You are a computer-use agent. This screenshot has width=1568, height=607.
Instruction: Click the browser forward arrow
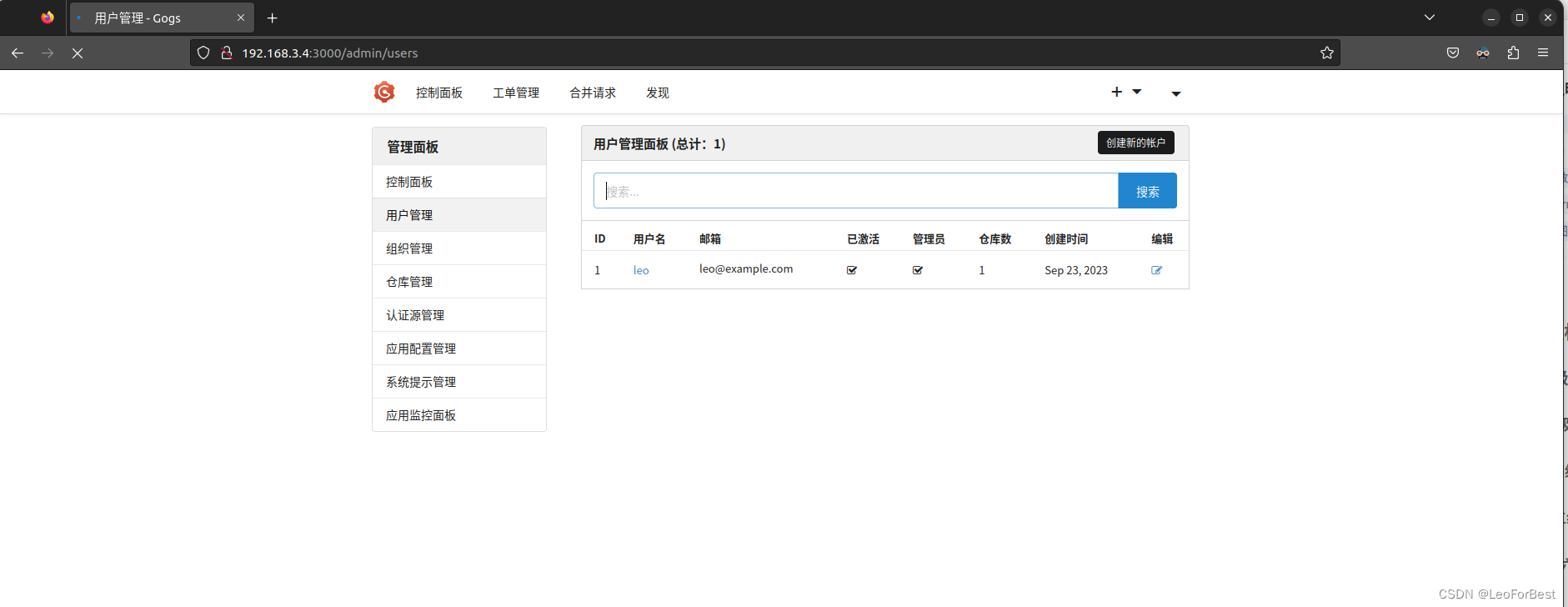[48, 53]
